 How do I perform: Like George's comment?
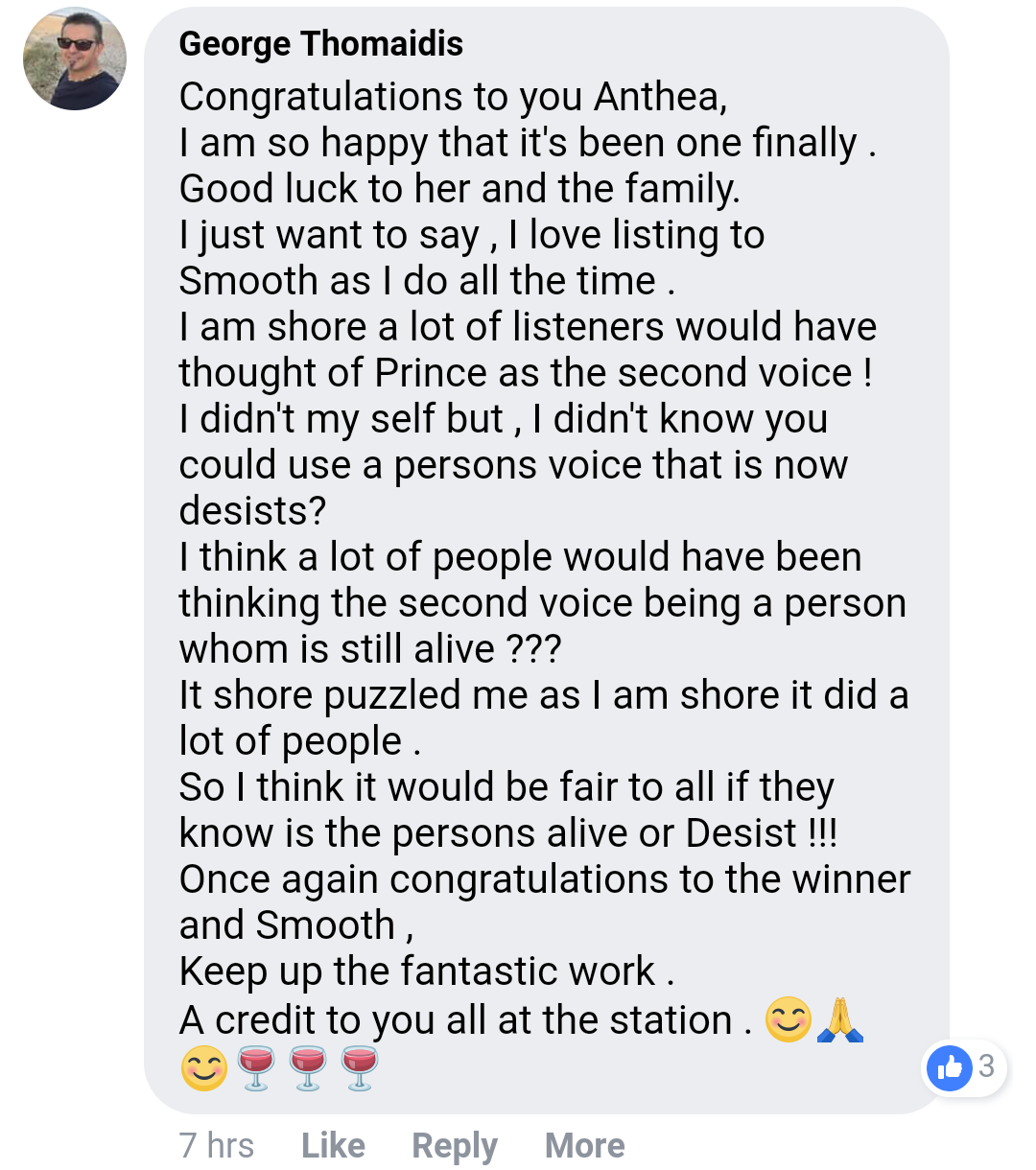333,1145
